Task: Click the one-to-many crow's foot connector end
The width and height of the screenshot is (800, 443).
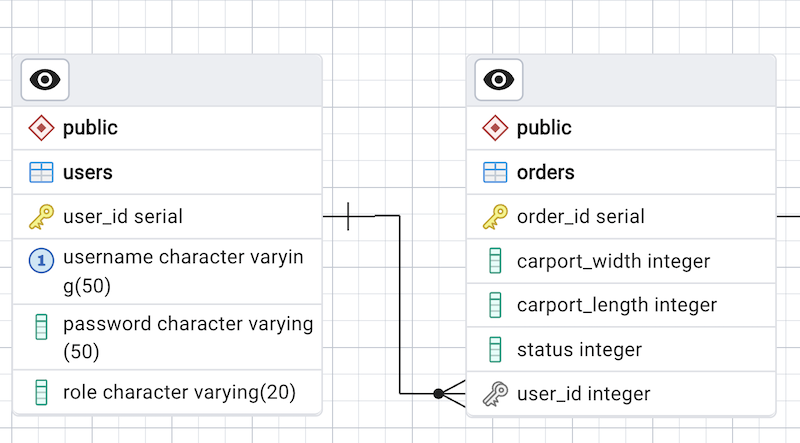Action: click(452, 394)
